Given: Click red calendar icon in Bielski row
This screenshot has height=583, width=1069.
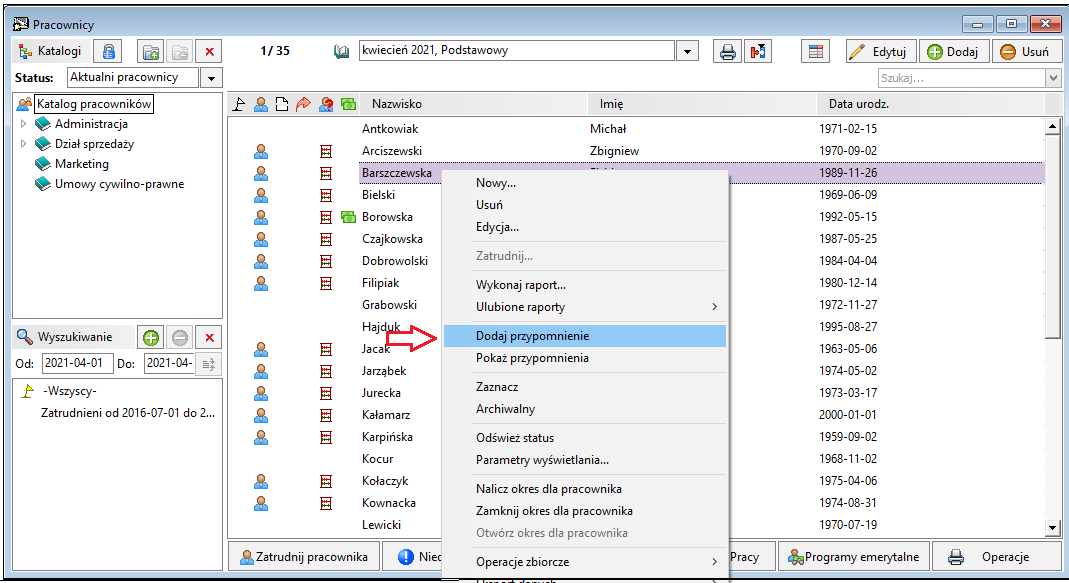Looking at the screenshot, I should tap(326, 195).
